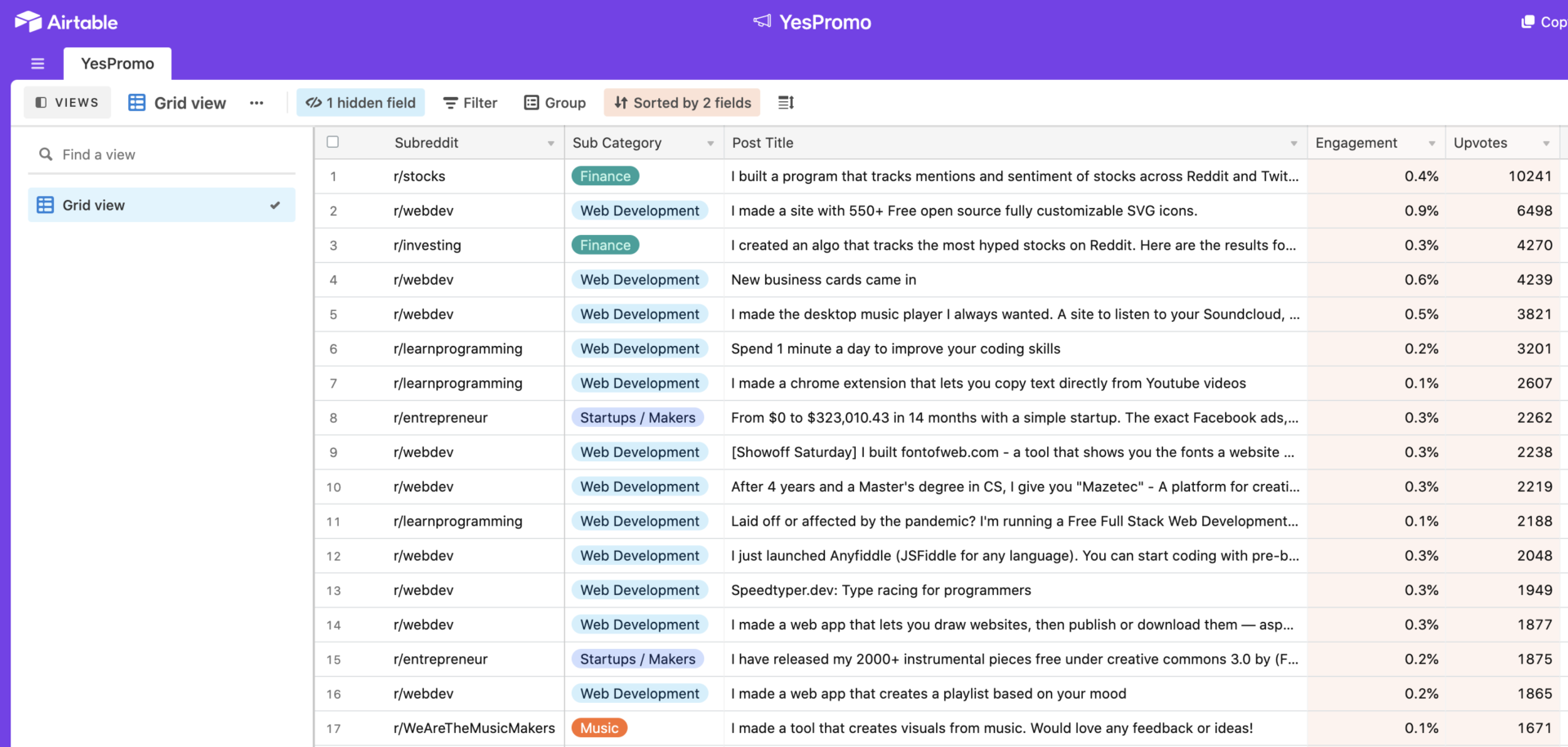Check the select-all checkbox in the header row

tap(332, 141)
